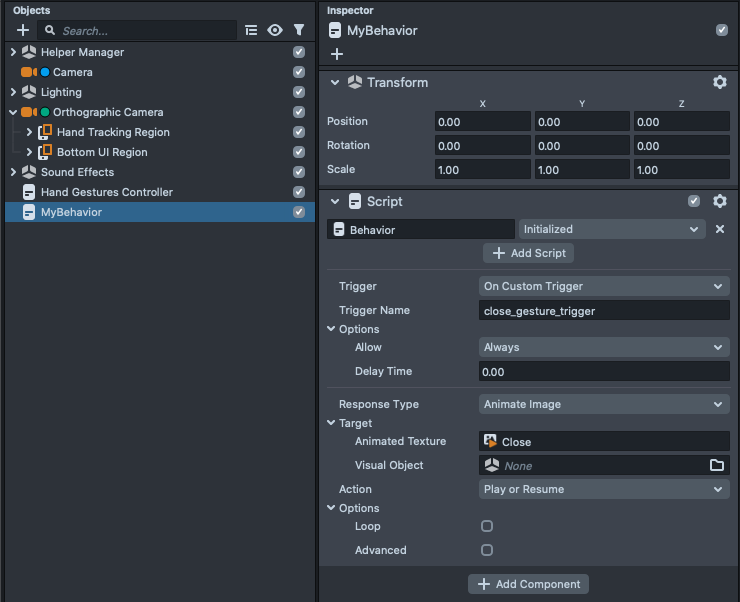Click the hierarchy list view icon beside search
The width and height of the screenshot is (740, 602).
coord(251,31)
